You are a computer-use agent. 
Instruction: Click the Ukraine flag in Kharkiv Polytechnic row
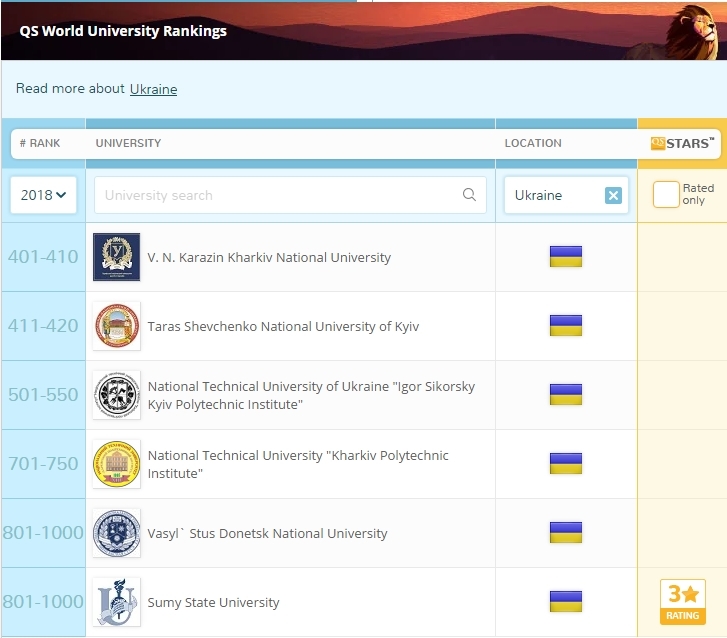(x=566, y=464)
